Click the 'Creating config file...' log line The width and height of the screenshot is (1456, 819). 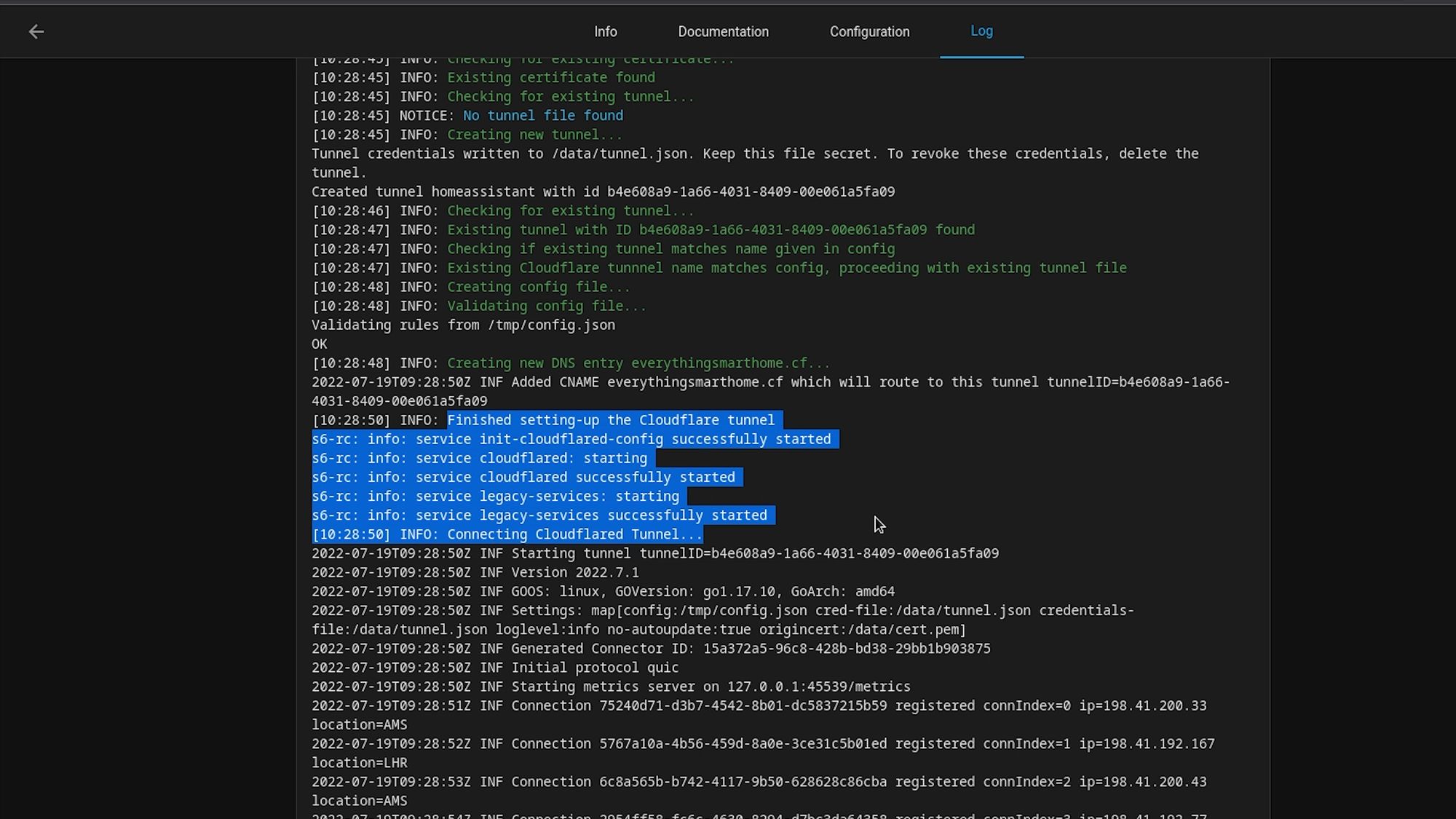(x=471, y=287)
